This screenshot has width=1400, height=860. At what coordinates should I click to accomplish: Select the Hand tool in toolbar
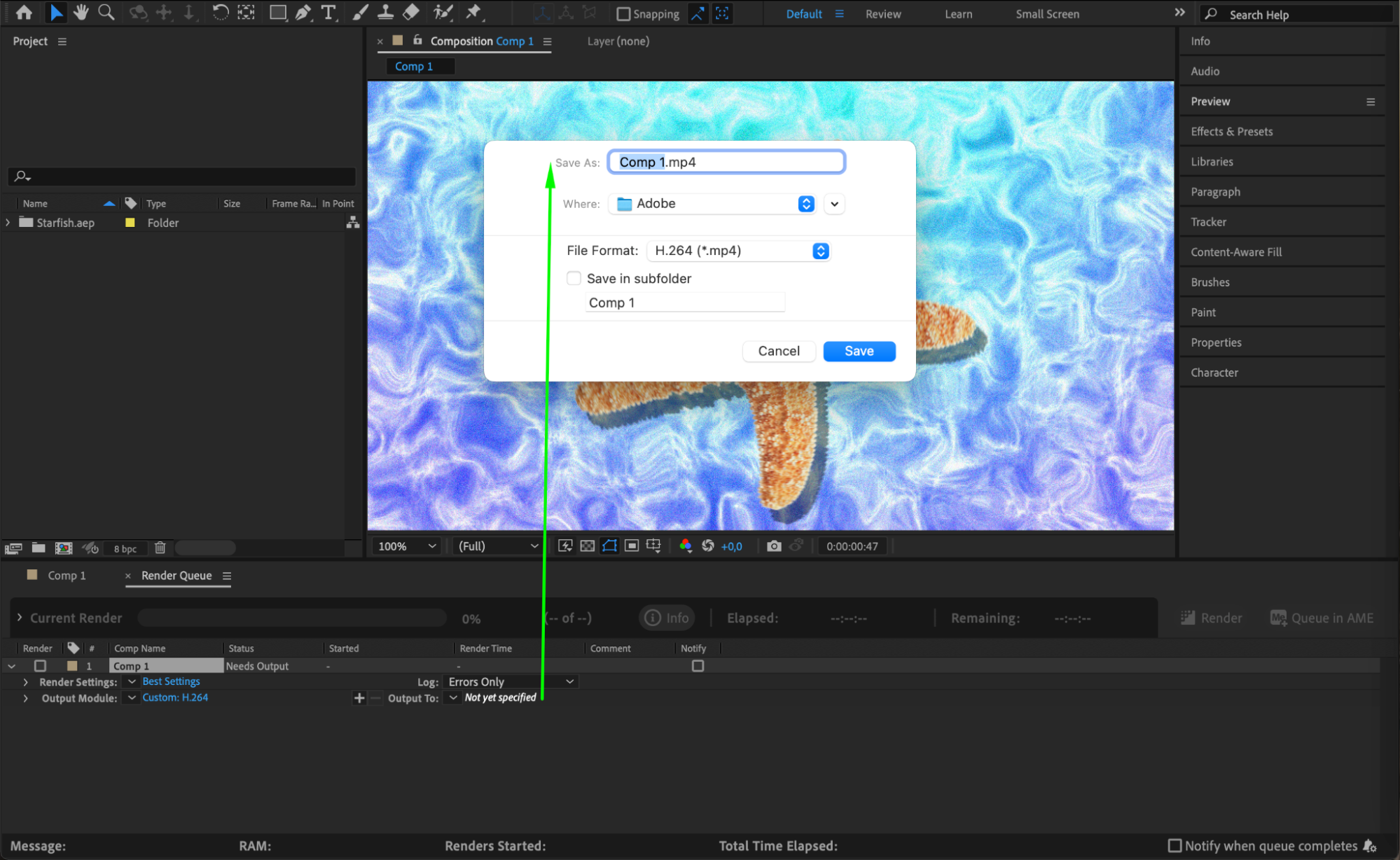point(81,12)
